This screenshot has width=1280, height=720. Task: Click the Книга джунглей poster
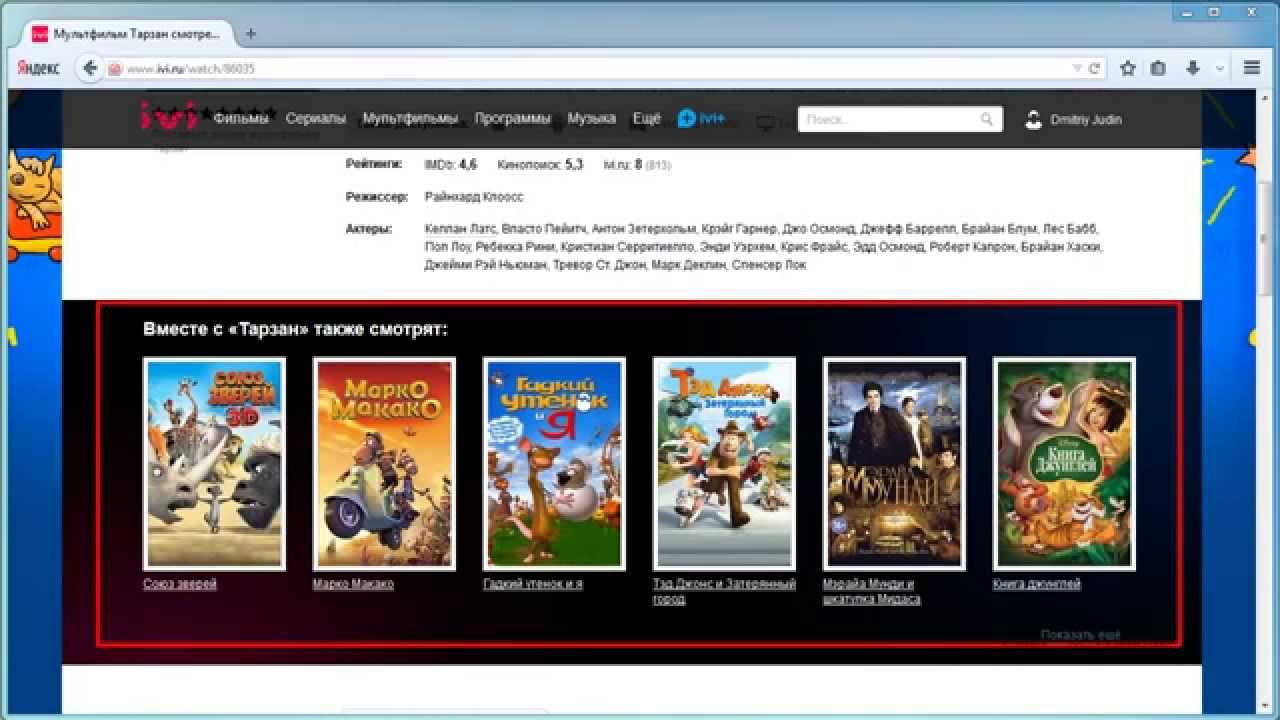click(1065, 464)
